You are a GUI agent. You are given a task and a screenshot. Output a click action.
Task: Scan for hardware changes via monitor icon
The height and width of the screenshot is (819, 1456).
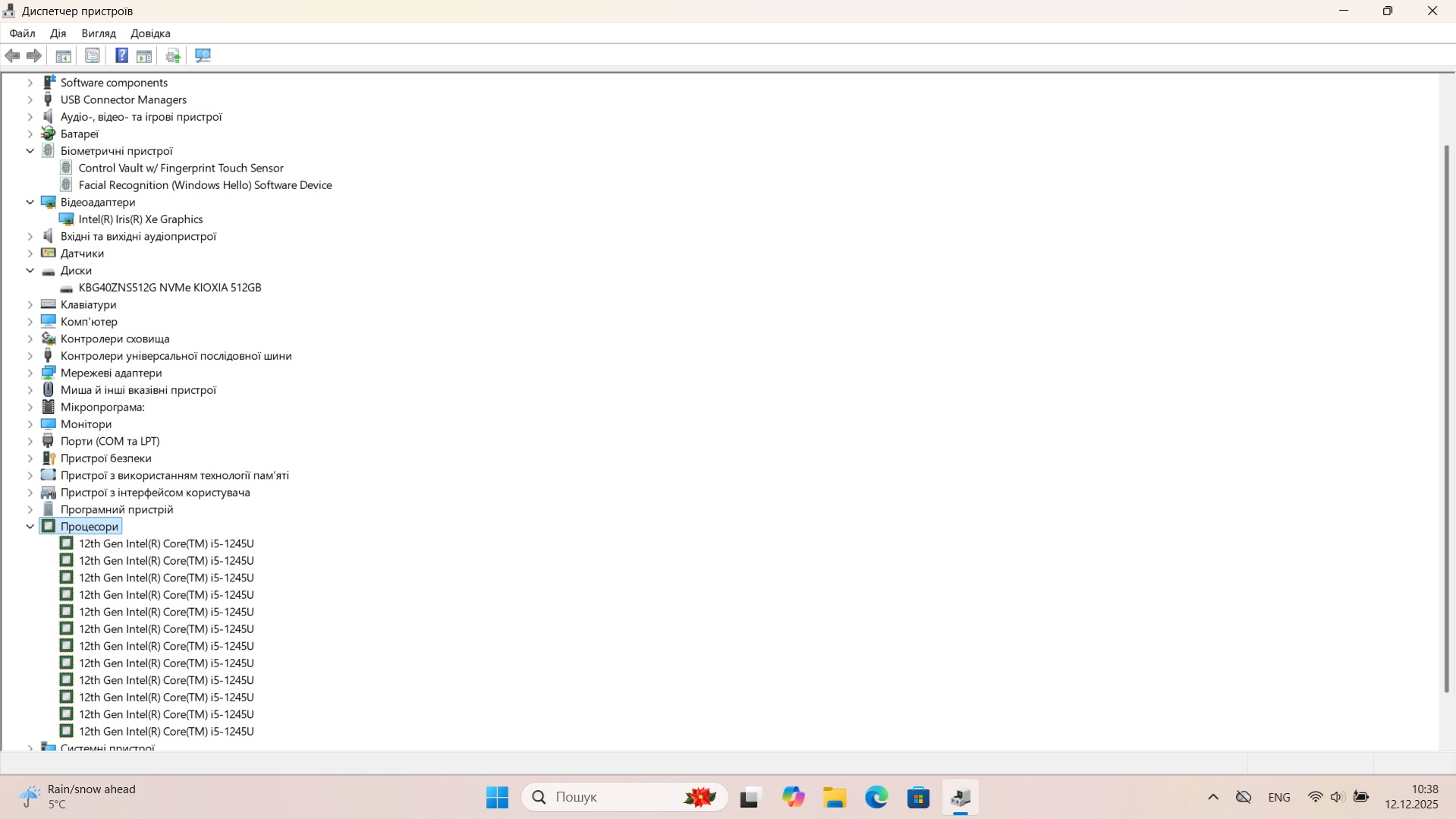click(x=203, y=55)
